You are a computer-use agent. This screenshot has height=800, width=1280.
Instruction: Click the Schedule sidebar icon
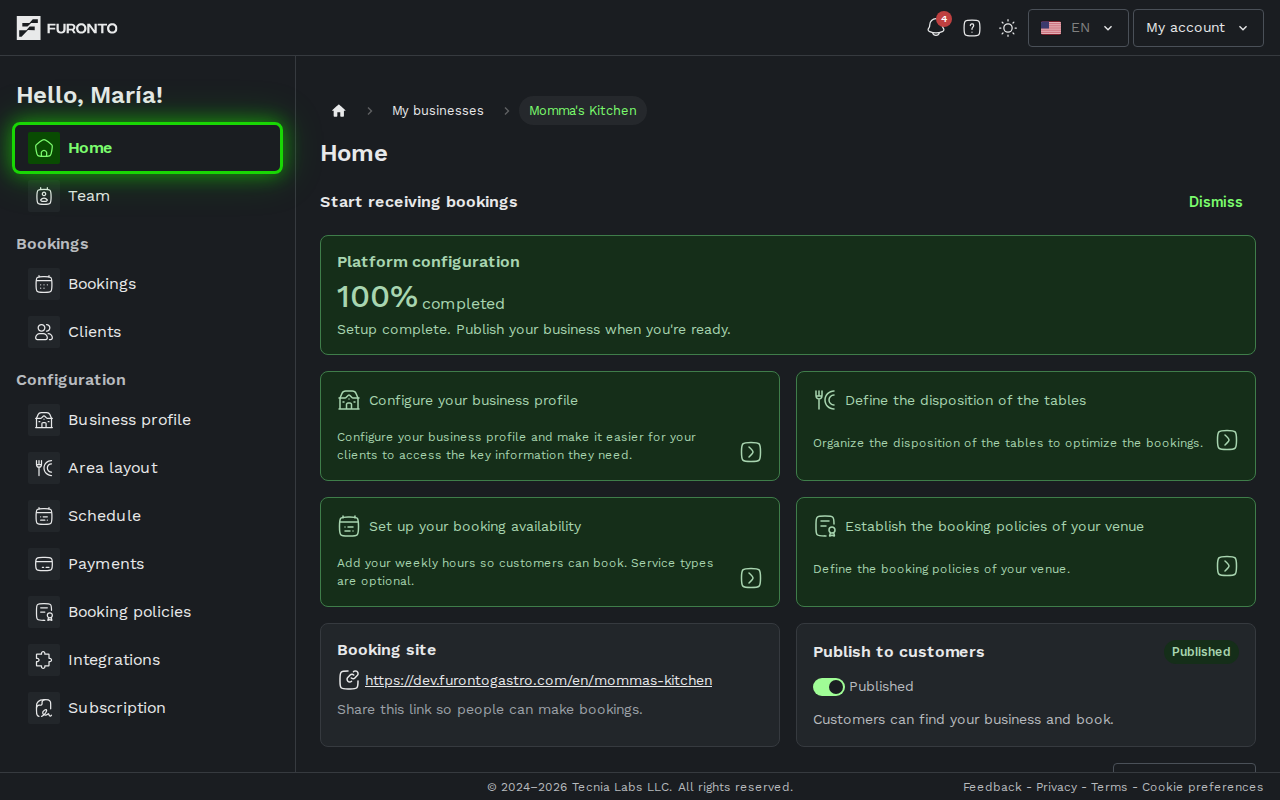pyautogui.click(x=44, y=516)
